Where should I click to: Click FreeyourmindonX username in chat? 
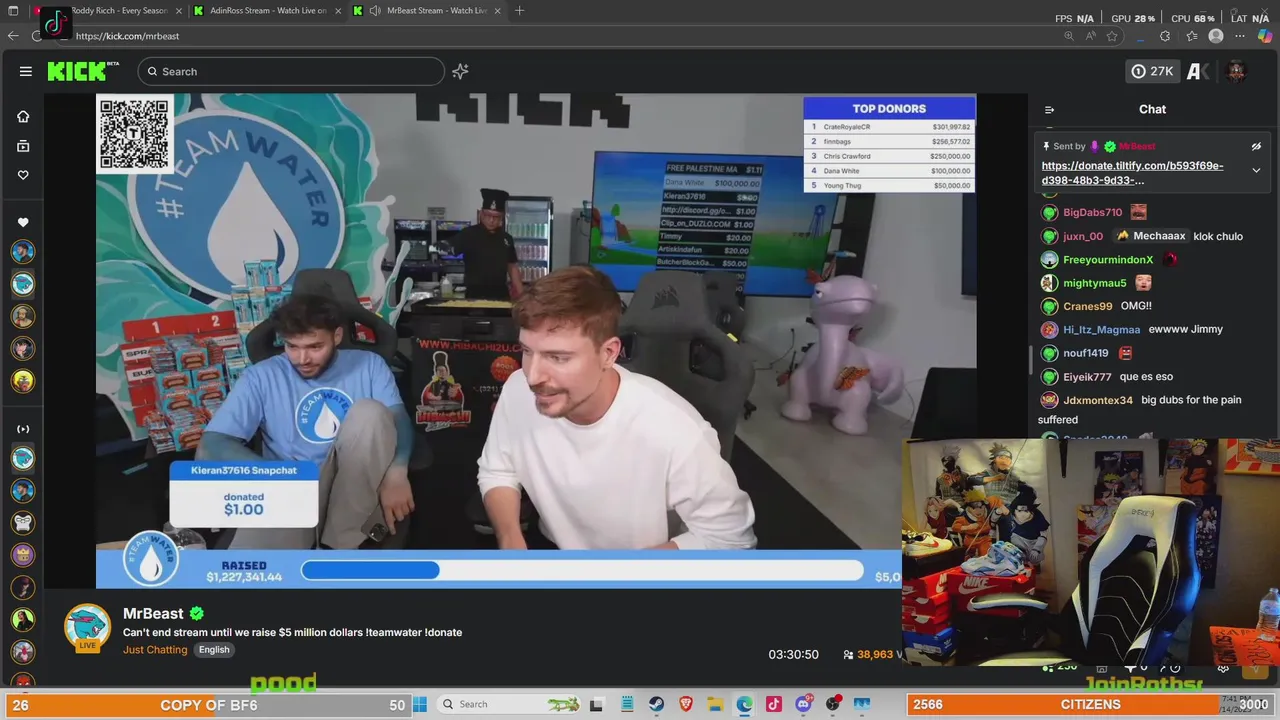(x=1108, y=259)
